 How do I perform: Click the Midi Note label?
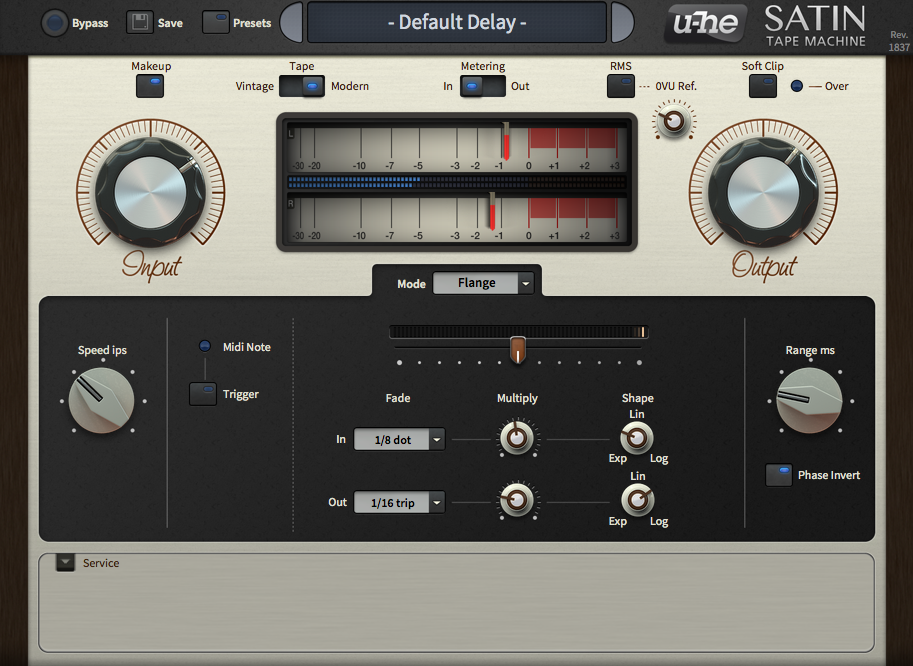click(x=247, y=347)
